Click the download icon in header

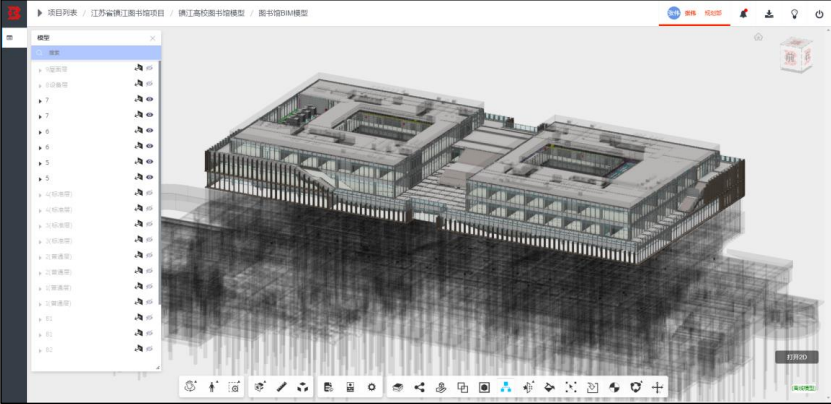pos(769,14)
